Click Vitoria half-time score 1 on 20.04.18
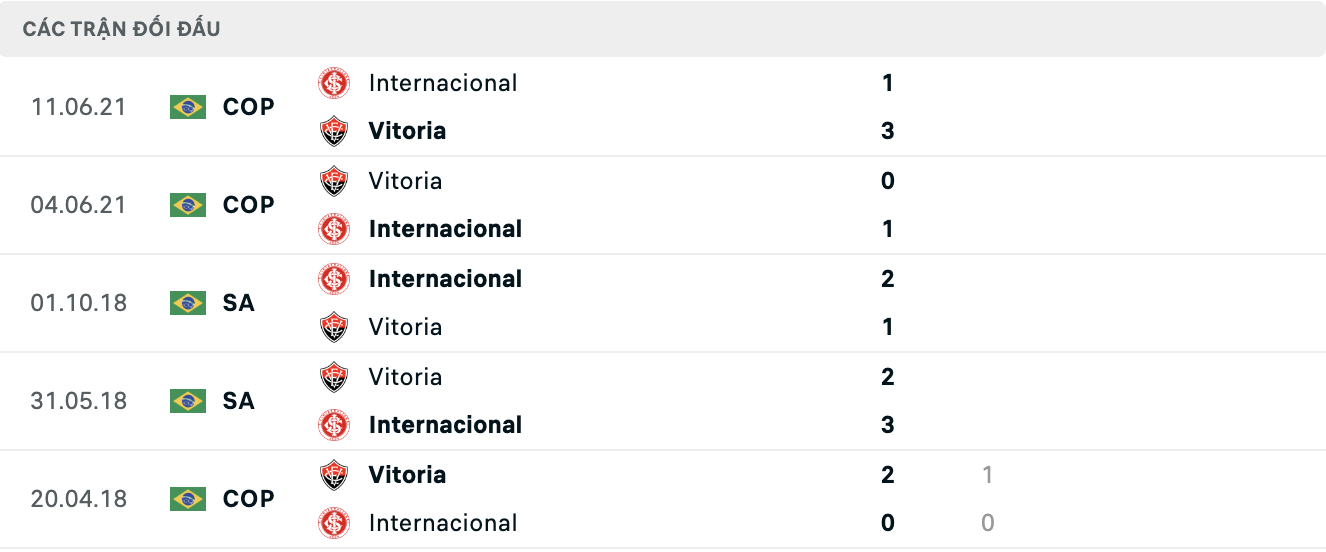 coord(987,475)
